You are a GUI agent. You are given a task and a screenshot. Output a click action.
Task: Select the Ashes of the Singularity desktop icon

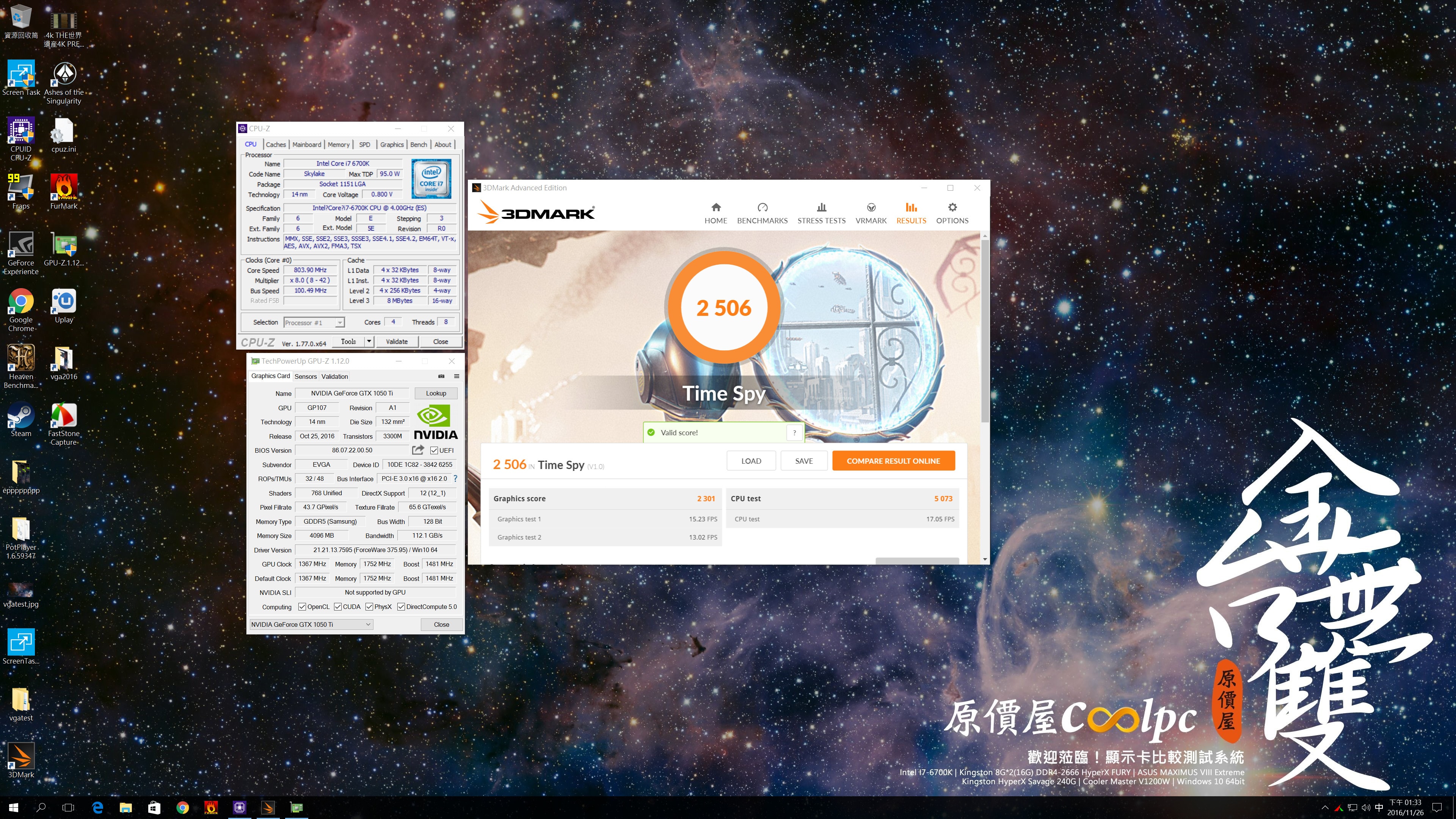64,83
